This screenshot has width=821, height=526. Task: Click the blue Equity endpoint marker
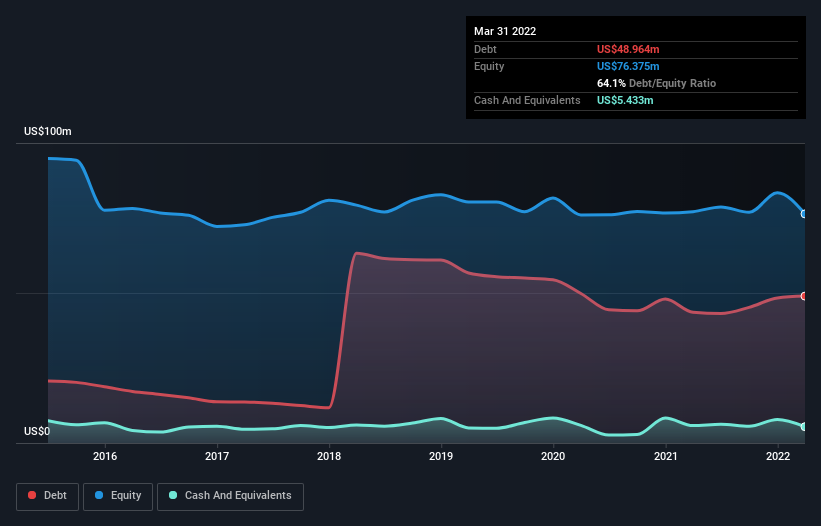pyautogui.click(x=804, y=214)
